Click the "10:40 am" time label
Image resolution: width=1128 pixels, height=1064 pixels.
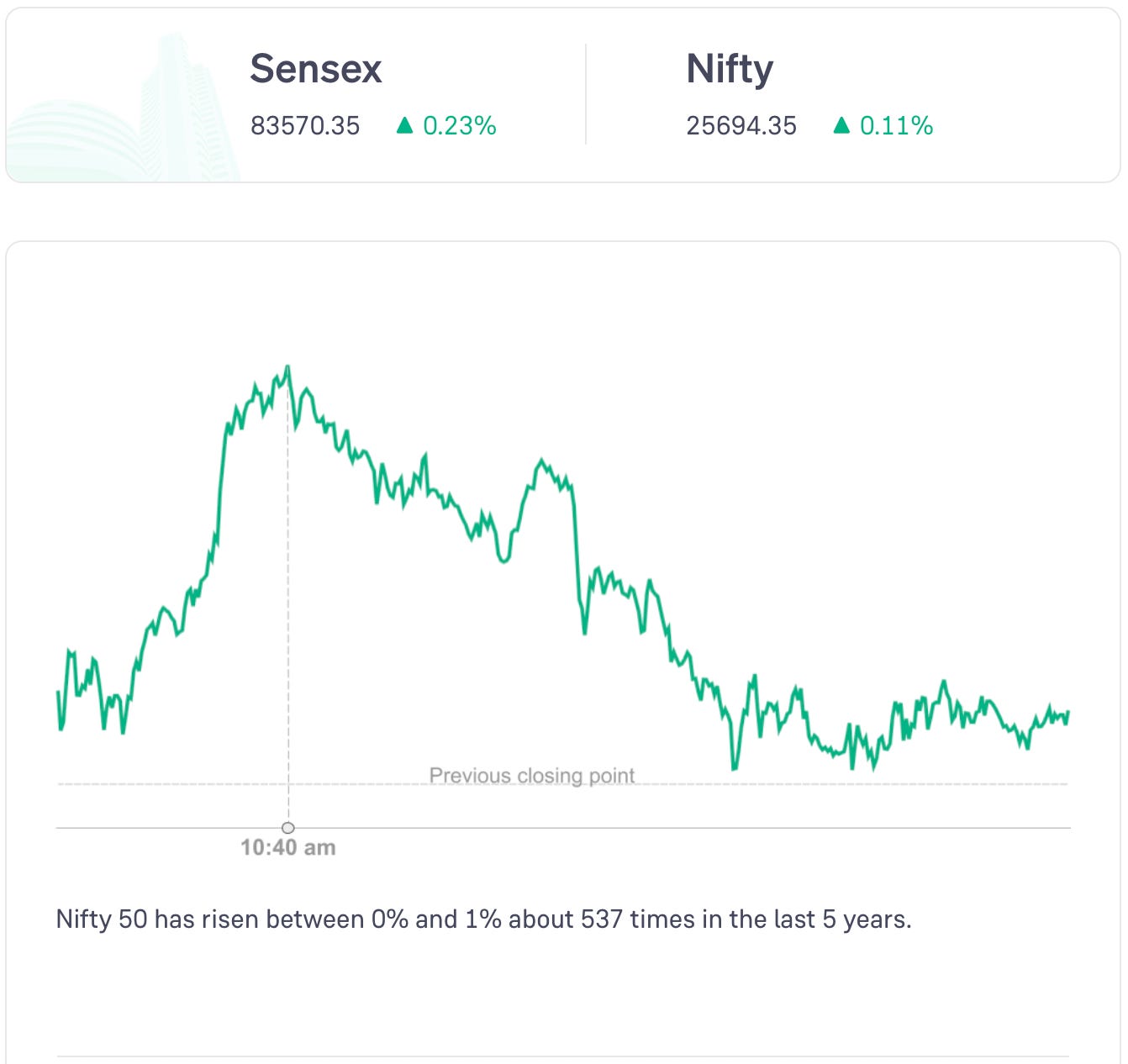click(x=288, y=847)
